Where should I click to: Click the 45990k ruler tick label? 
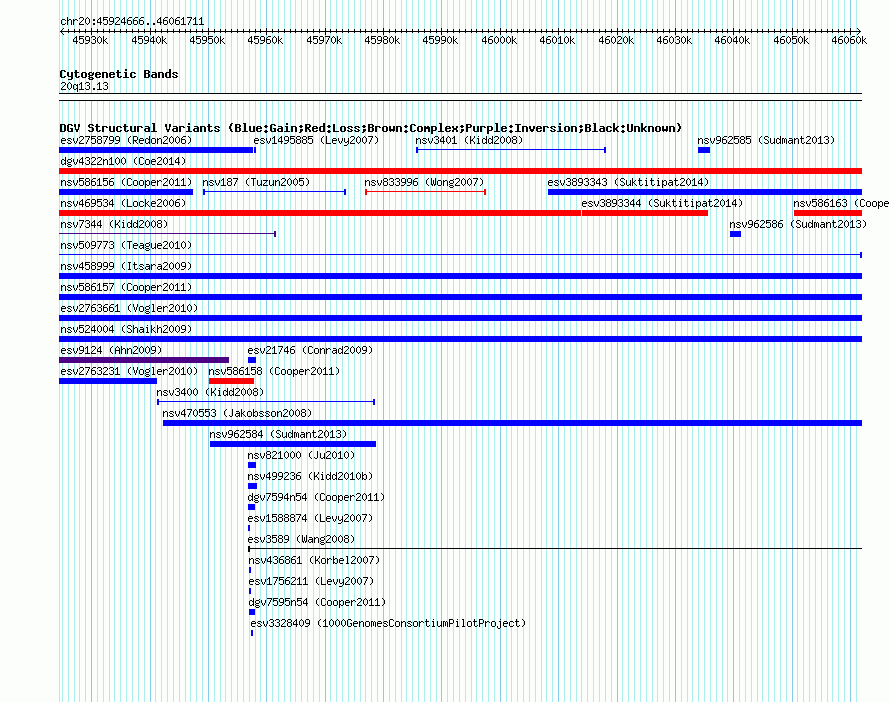(x=440, y=40)
